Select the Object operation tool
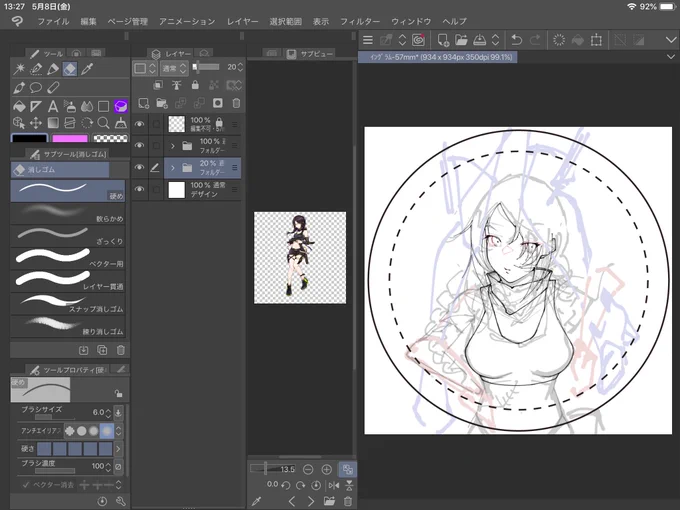 click(x=19, y=123)
